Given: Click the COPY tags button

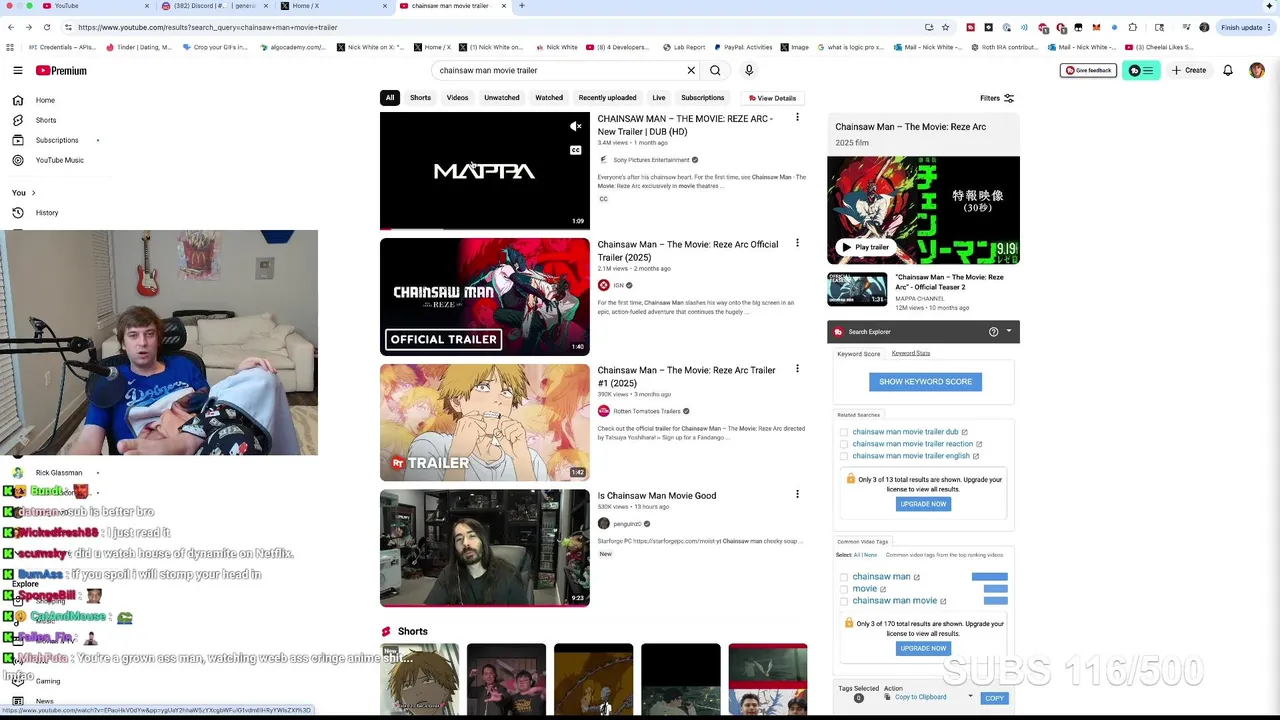Looking at the screenshot, I should 994,698.
